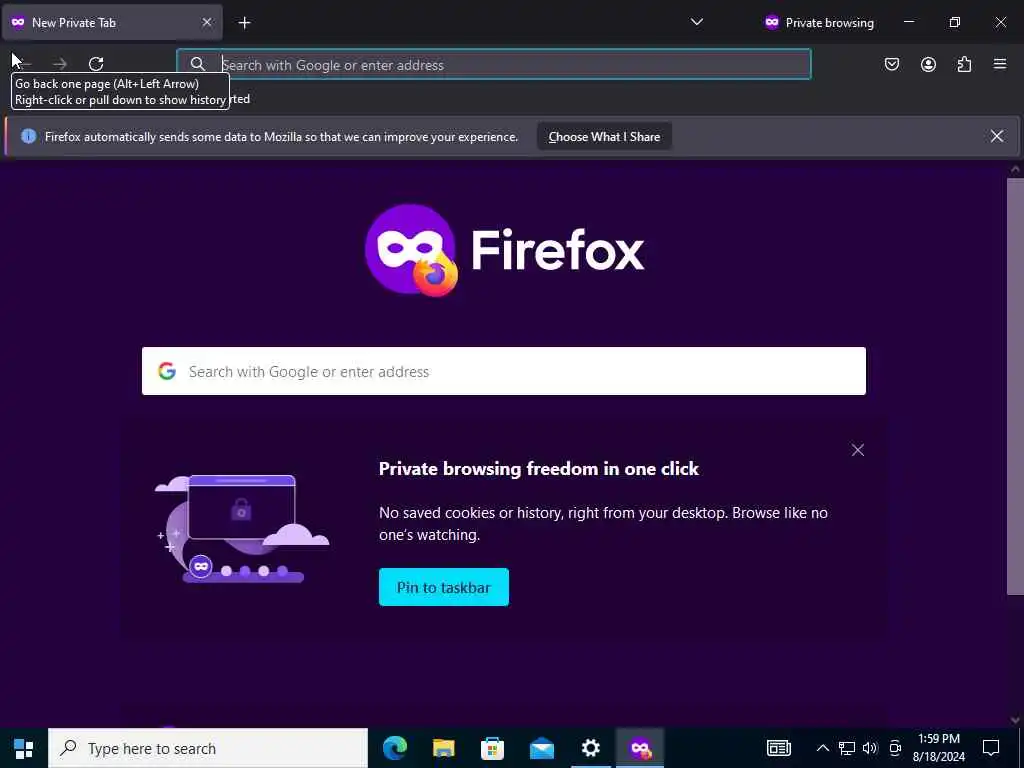Focus the address bar field
The width and height of the screenshot is (1024, 768).
coord(494,64)
